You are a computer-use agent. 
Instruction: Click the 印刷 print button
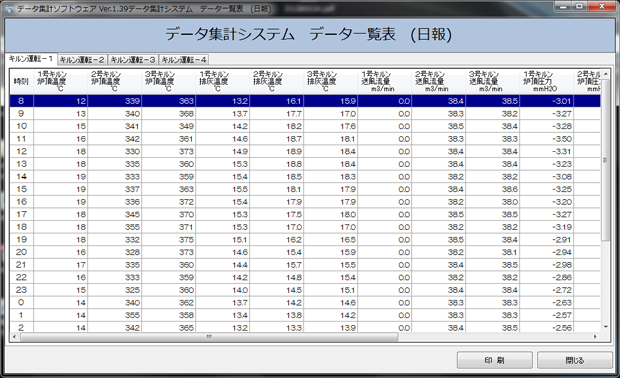pos(495,360)
